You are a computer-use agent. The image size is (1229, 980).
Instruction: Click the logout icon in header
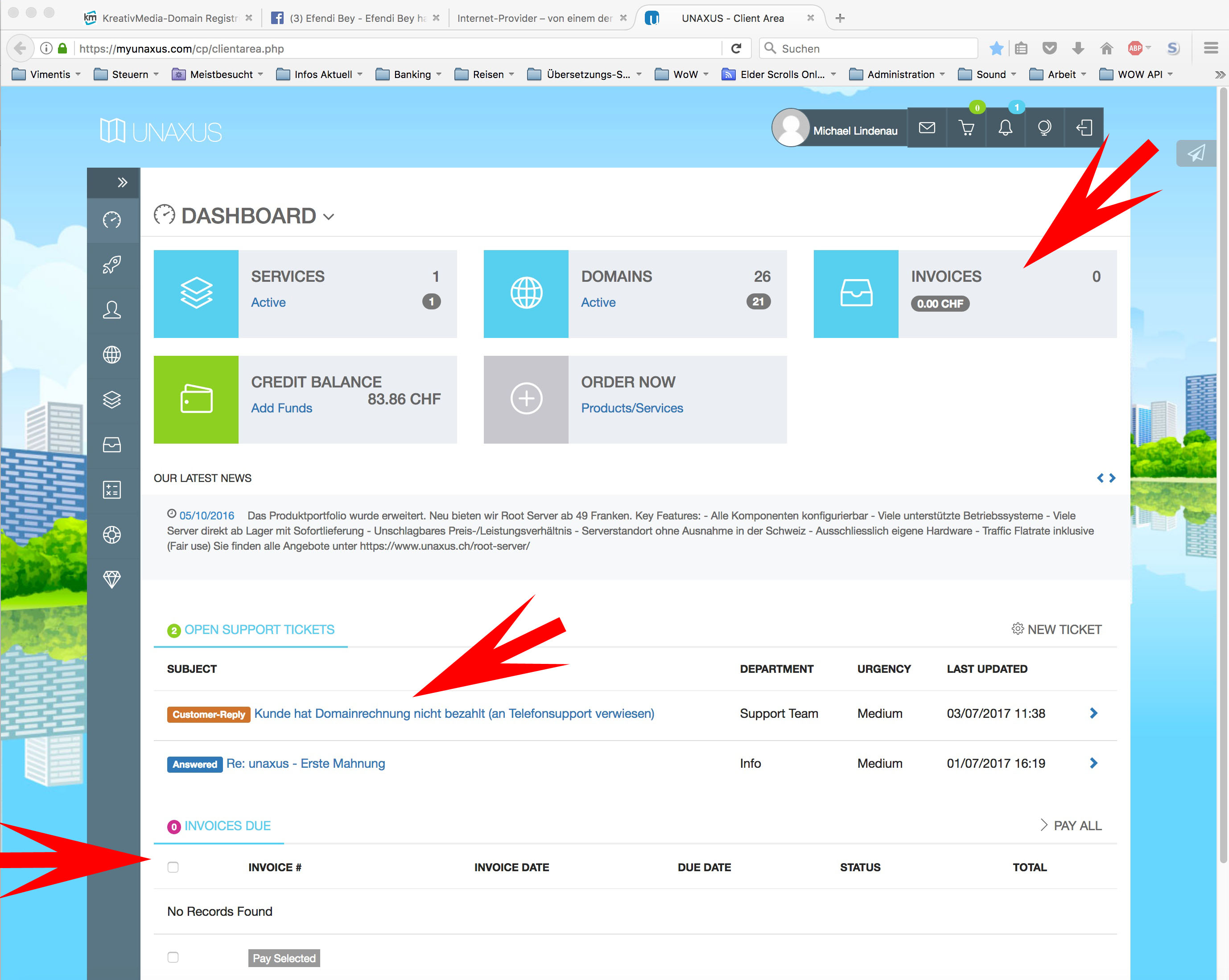1084,128
